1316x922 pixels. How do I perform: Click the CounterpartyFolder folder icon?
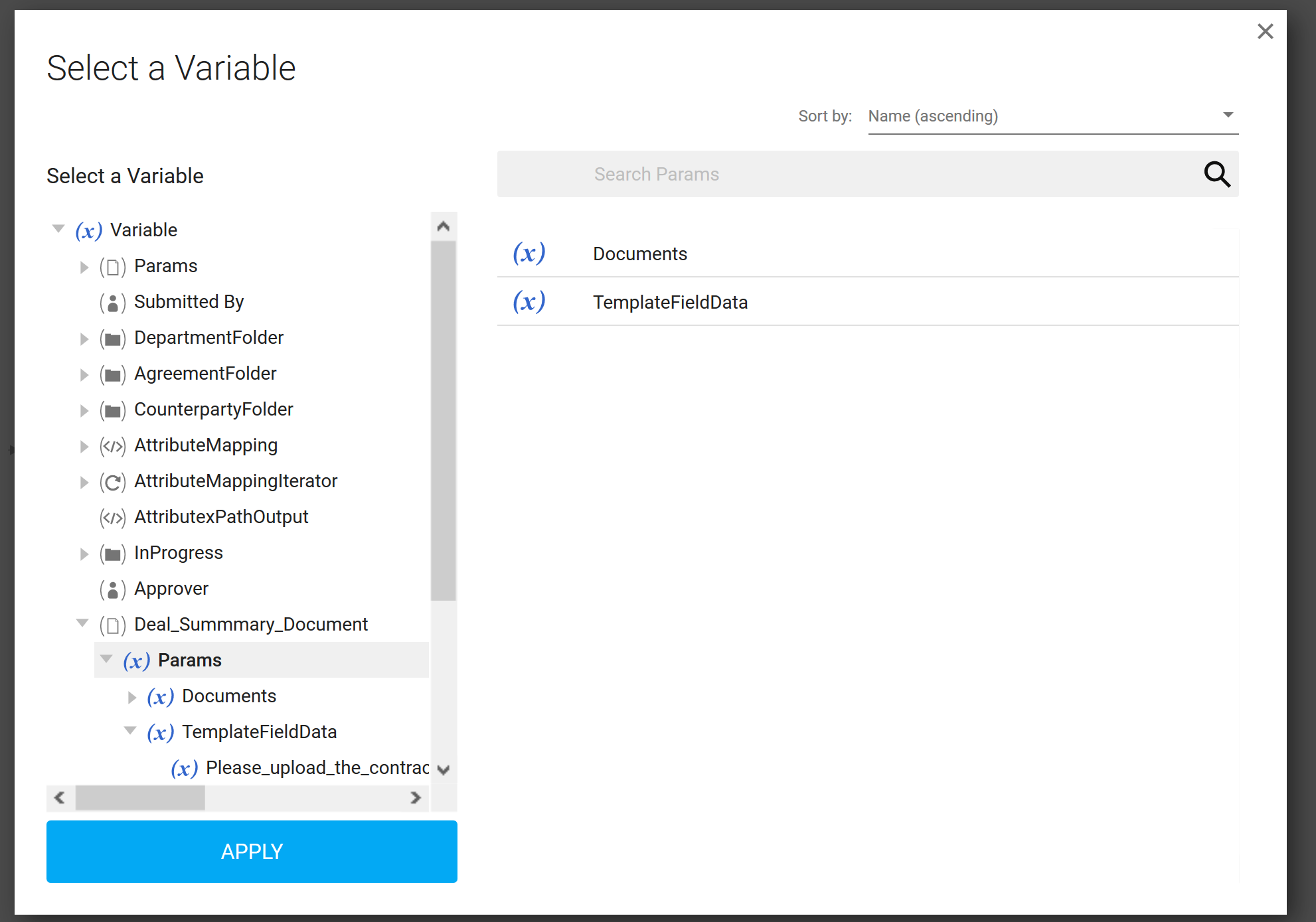[113, 410]
